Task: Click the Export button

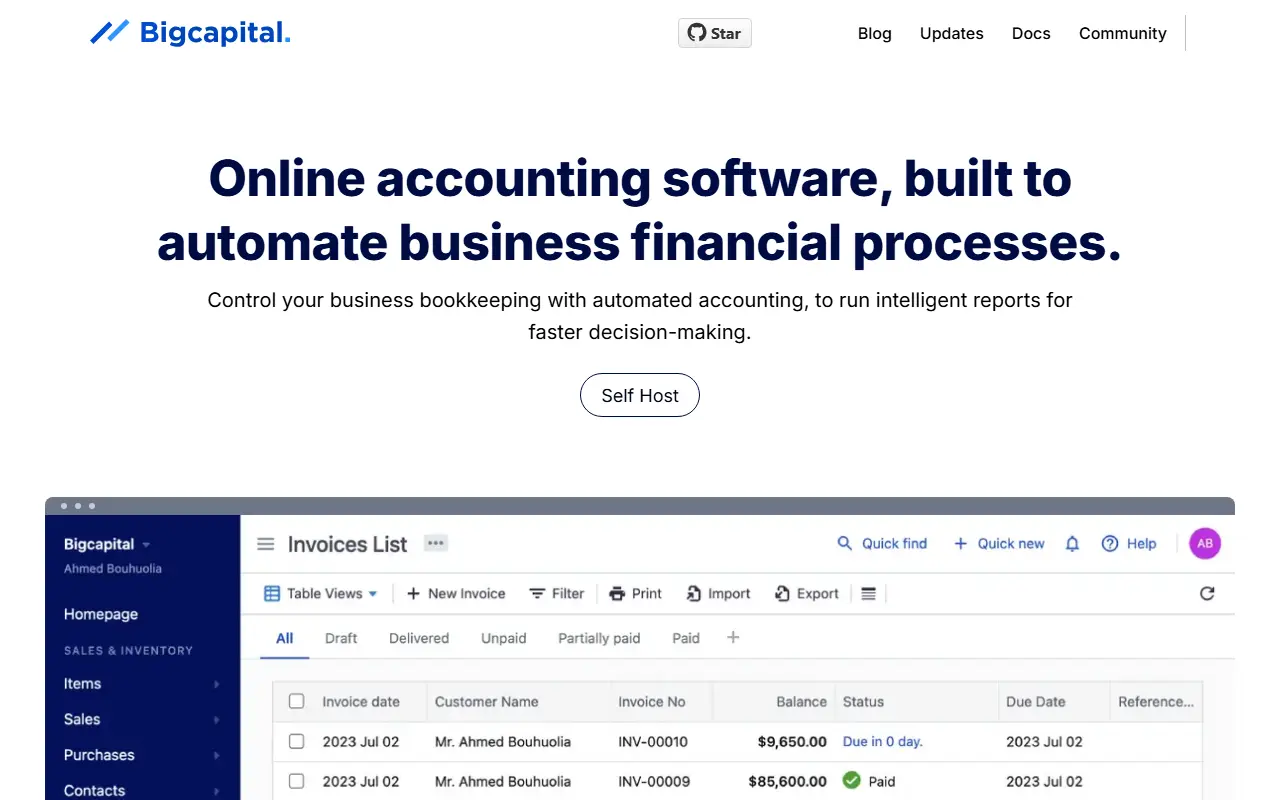Action: pos(806,593)
